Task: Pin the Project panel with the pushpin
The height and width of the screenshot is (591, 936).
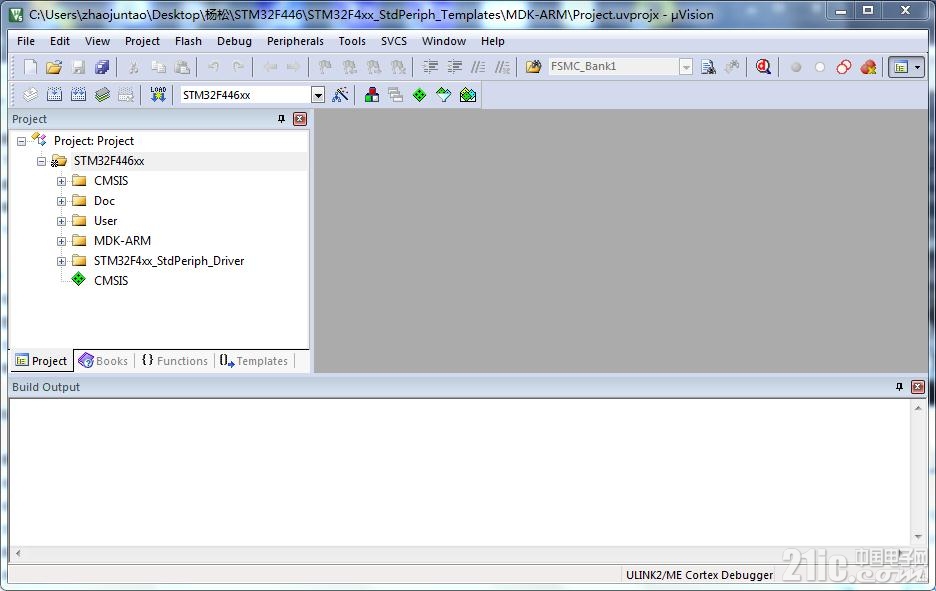Action: [281, 119]
